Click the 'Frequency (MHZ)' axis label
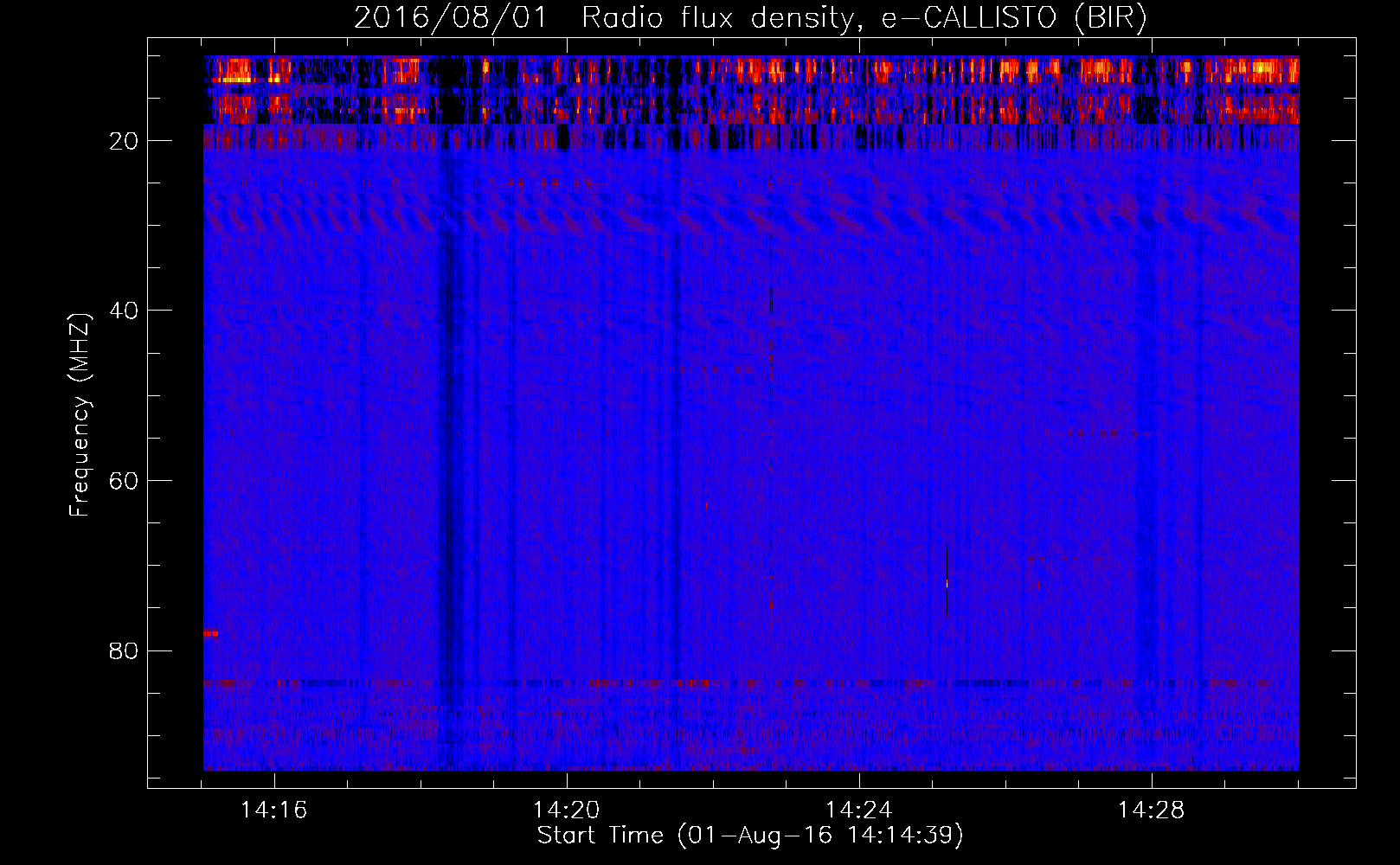The width and height of the screenshot is (1400, 865). click(x=79, y=415)
